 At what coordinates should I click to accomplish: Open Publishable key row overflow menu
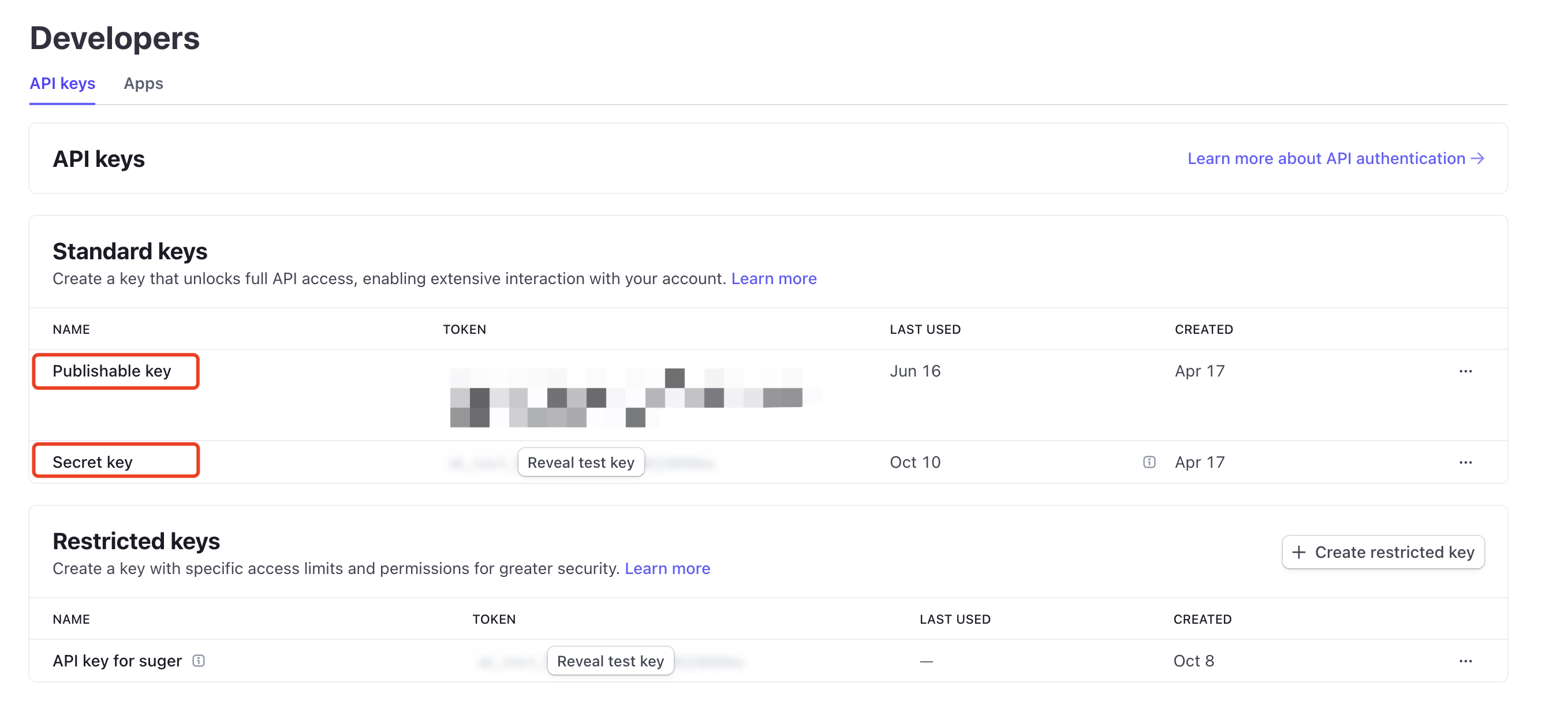(1465, 371)
